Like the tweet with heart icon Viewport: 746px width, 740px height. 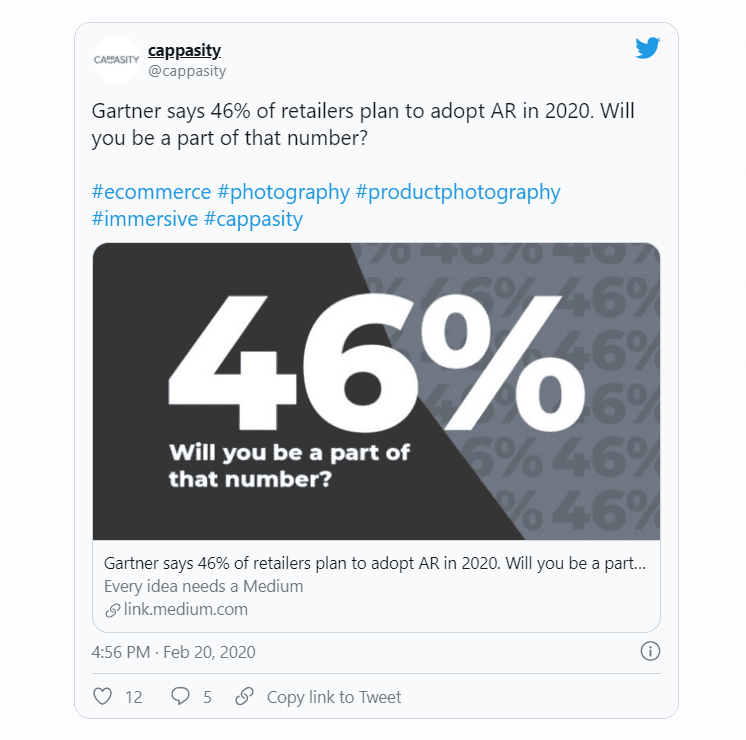[x=102, y=697]
